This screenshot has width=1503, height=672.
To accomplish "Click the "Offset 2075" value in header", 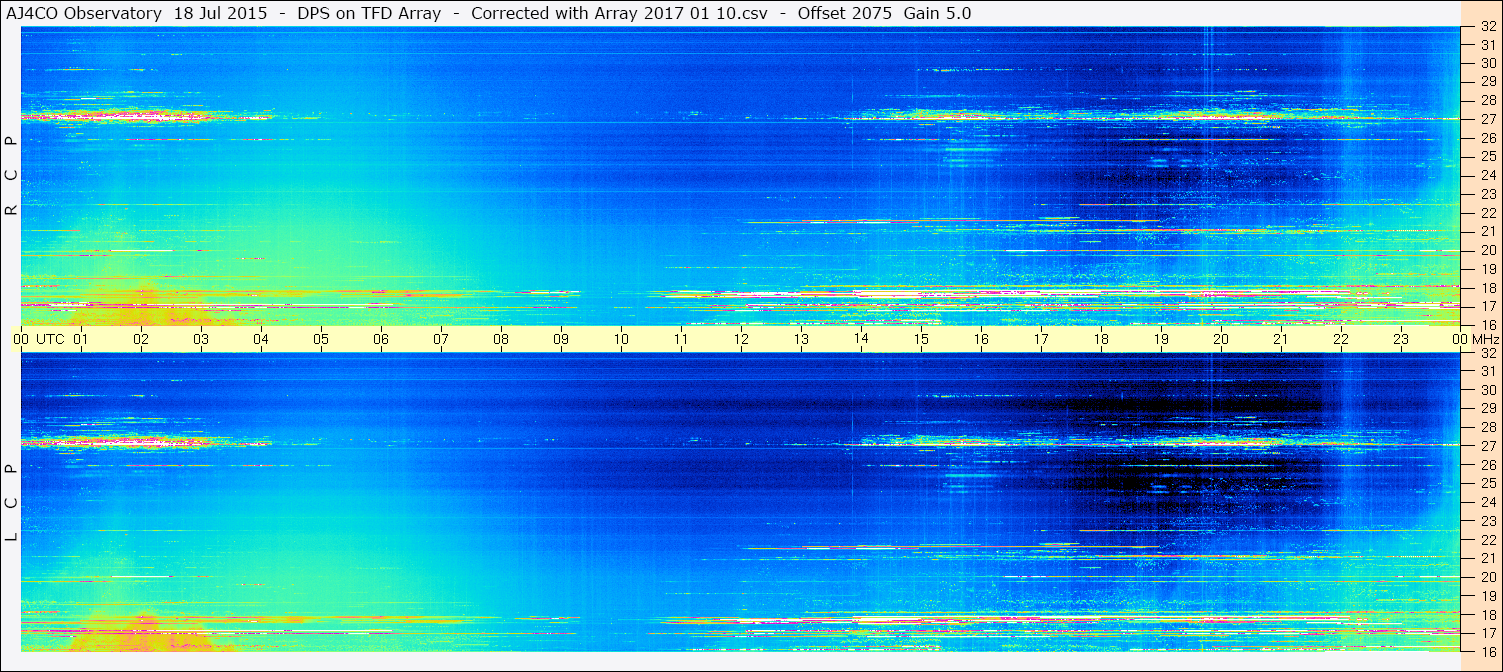I will click(844, 13).
